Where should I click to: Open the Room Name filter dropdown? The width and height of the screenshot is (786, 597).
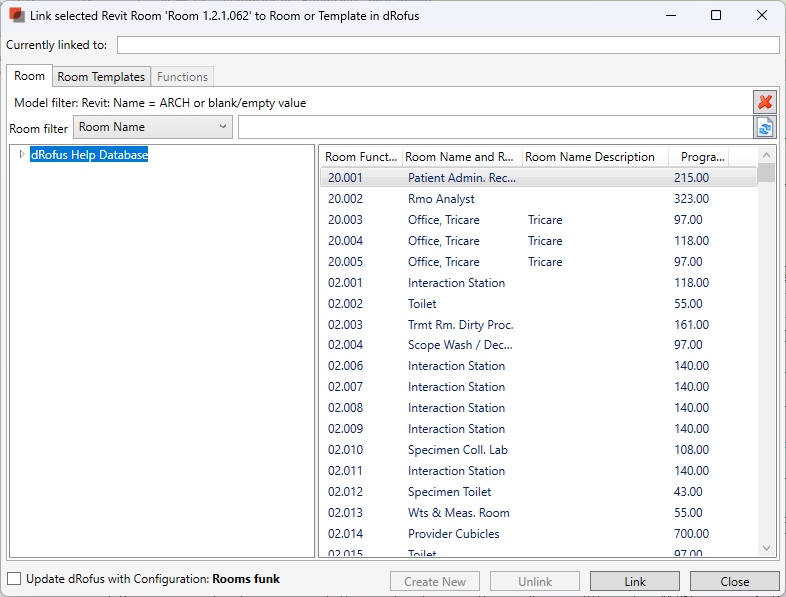tap(153, 127)
